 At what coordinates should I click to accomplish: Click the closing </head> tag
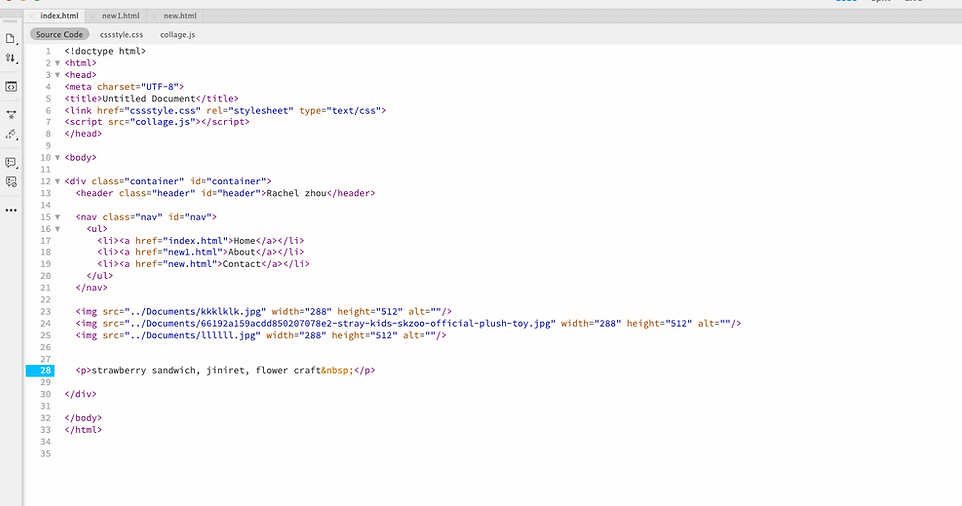(x=83, y=134)
